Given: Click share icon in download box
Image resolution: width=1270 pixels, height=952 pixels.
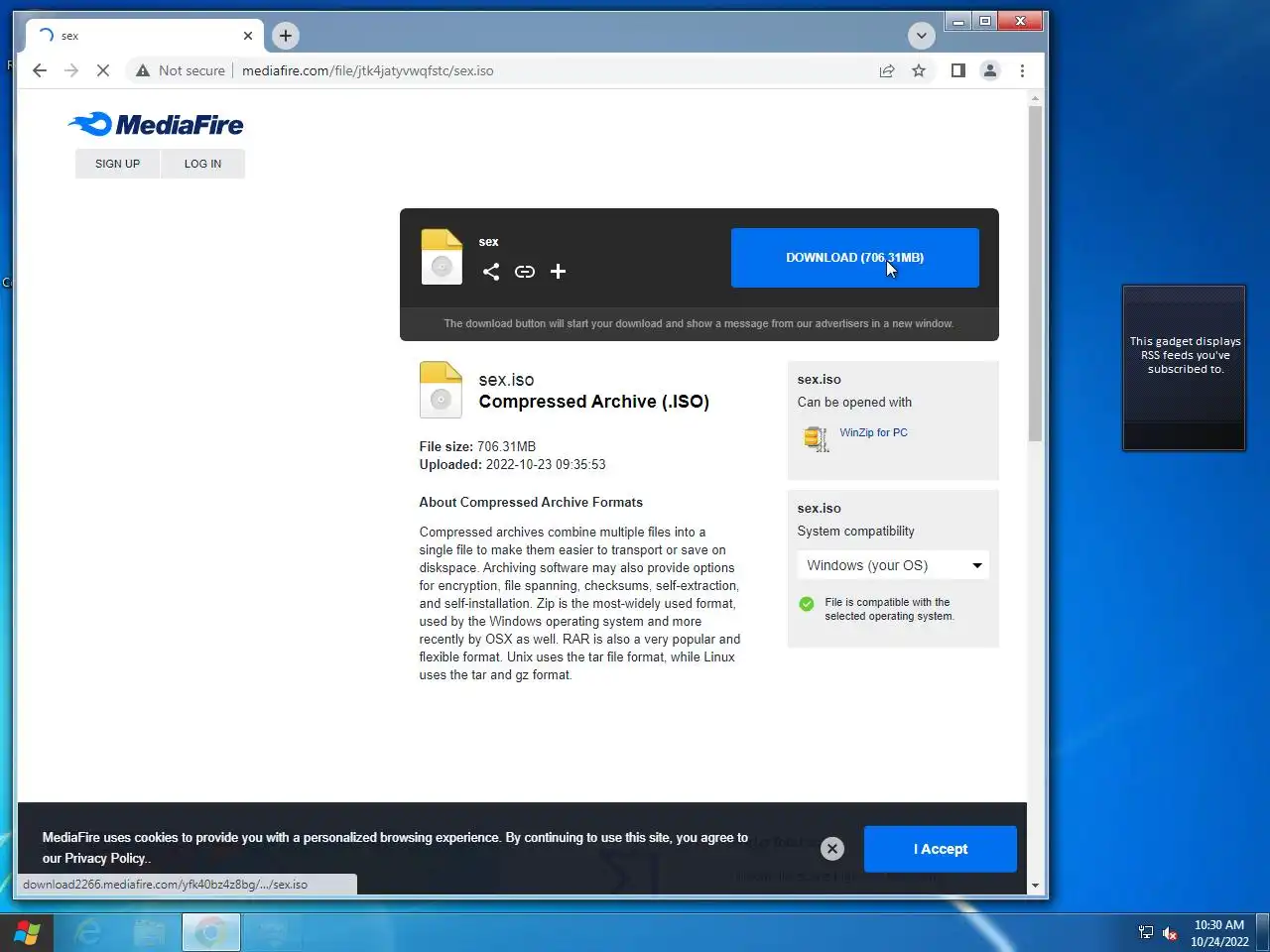Looking at the screenshot, I should [x=491, y=272].
